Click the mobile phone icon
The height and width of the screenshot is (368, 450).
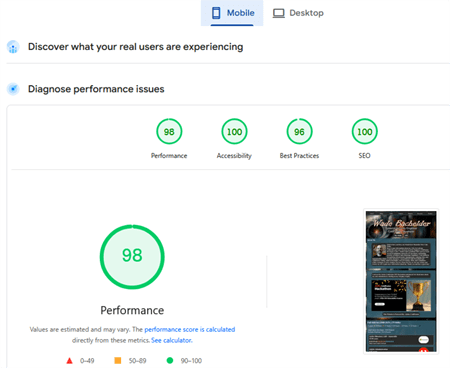(x=216, y=13)
